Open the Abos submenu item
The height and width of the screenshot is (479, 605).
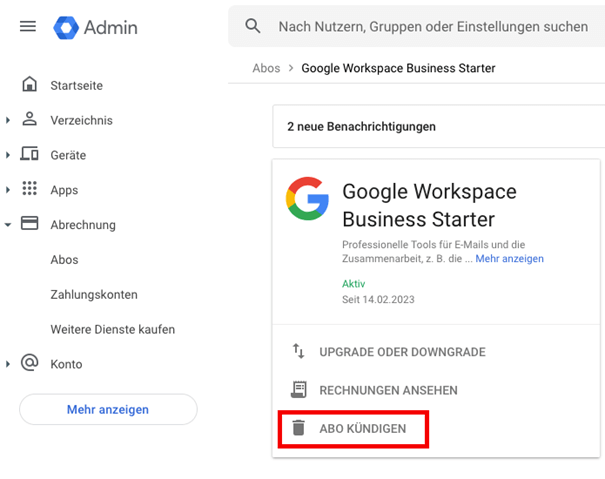pos(64,259)
